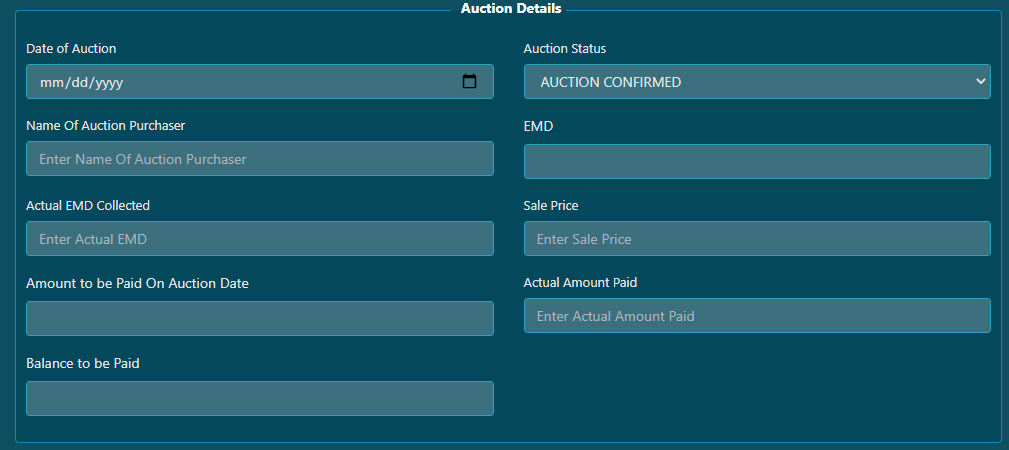Open the calendar picker icon in Date of Auction
This screenshot has height=450, width=1009.
tap(469, 82)
